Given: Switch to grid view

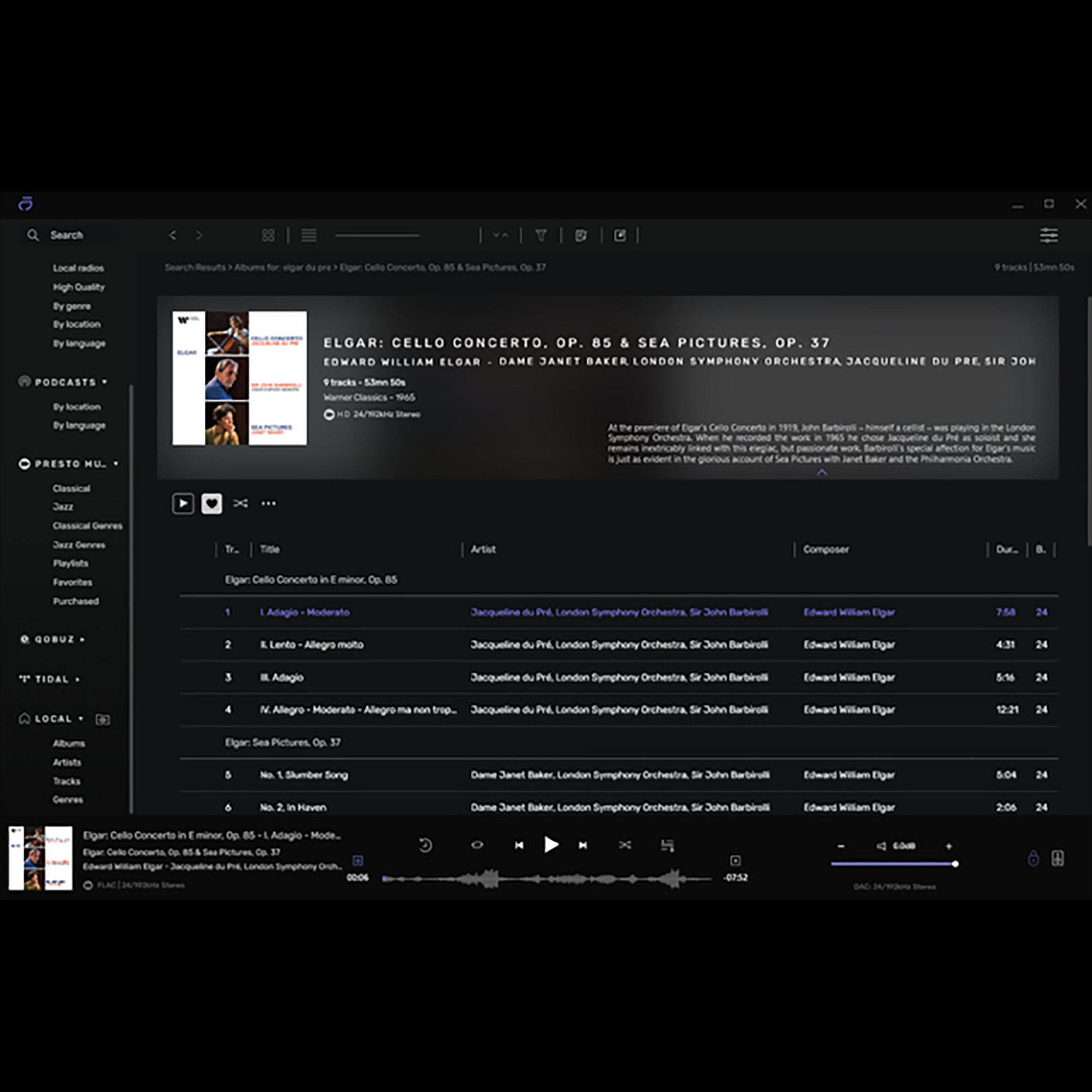Looking at the screenshot, I should [269, 235].
